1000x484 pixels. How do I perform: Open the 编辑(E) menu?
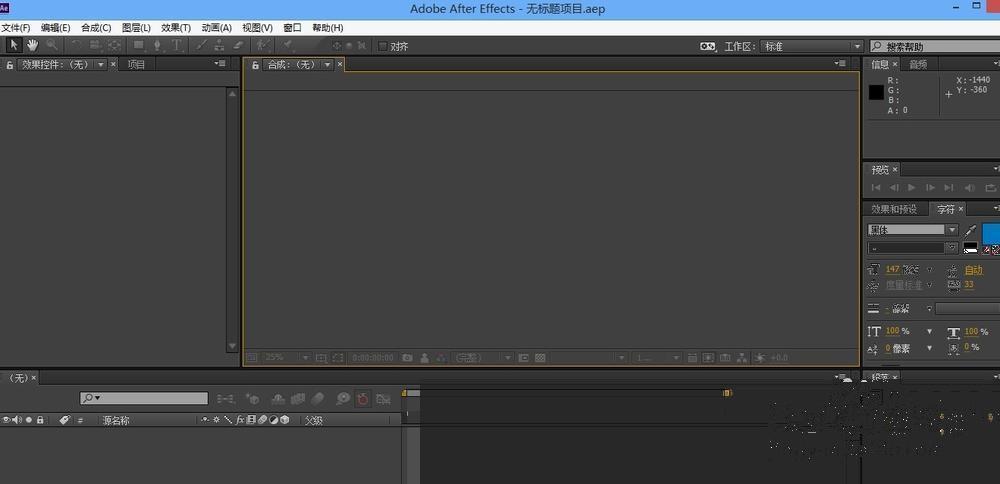click(x=55, y=28)
